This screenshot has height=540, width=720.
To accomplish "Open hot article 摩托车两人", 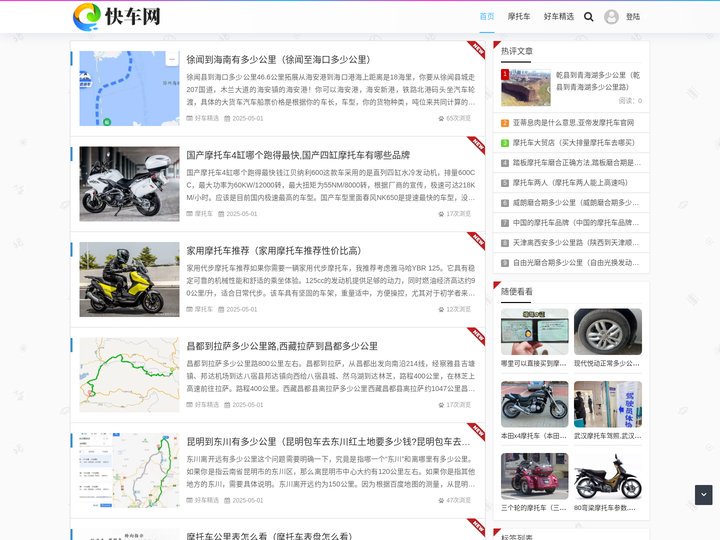I will click(570, 183).
